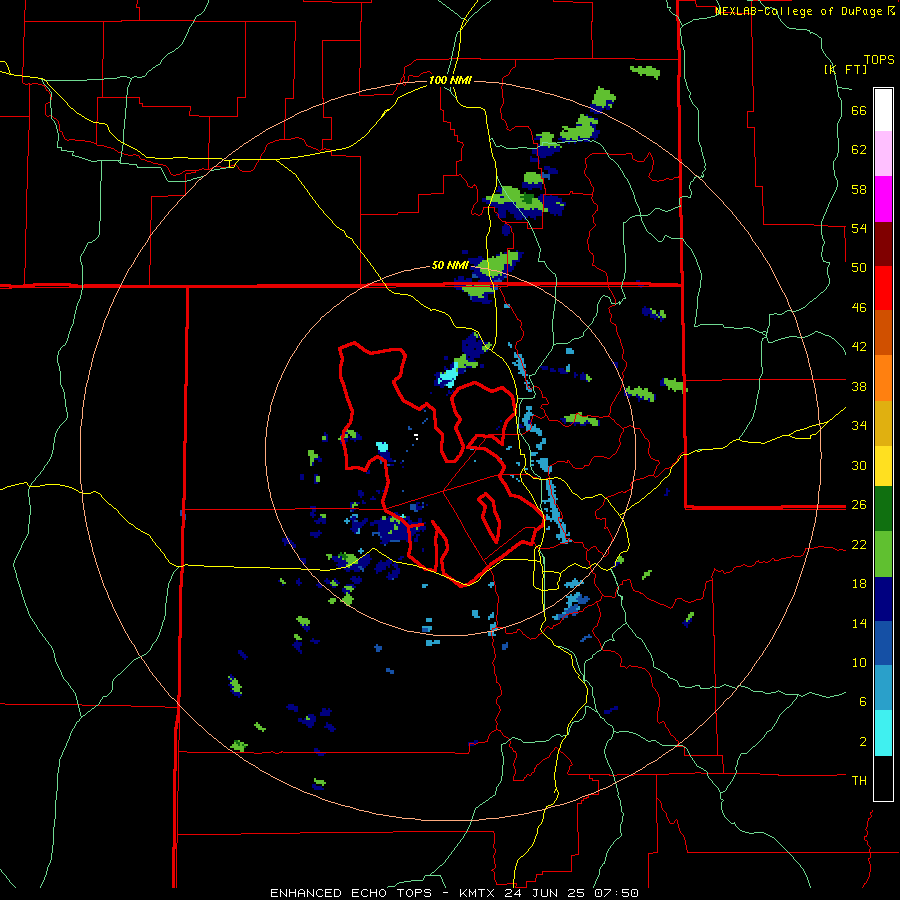900x900 pixels.
Task: Click the bright orange legend swatch
Action: [883, 378]
